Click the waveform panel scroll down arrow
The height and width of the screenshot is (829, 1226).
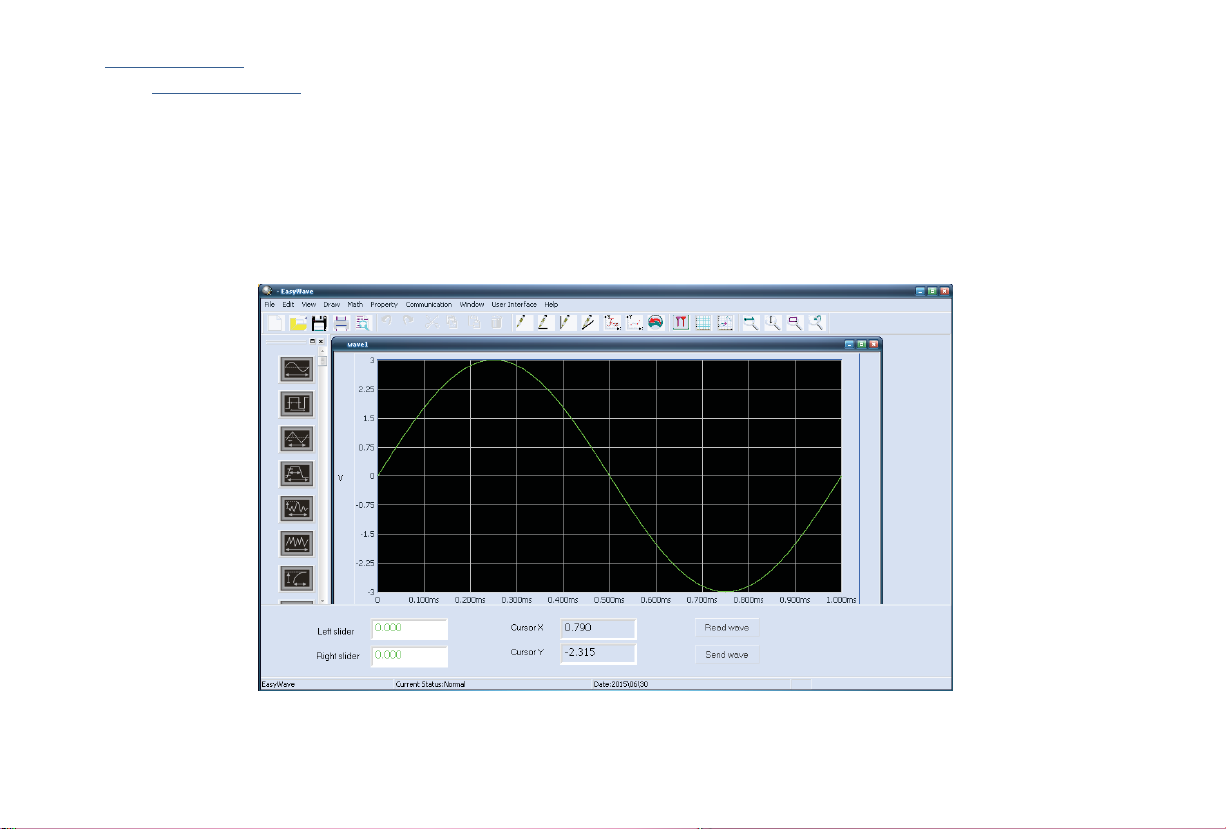[323, 600]
